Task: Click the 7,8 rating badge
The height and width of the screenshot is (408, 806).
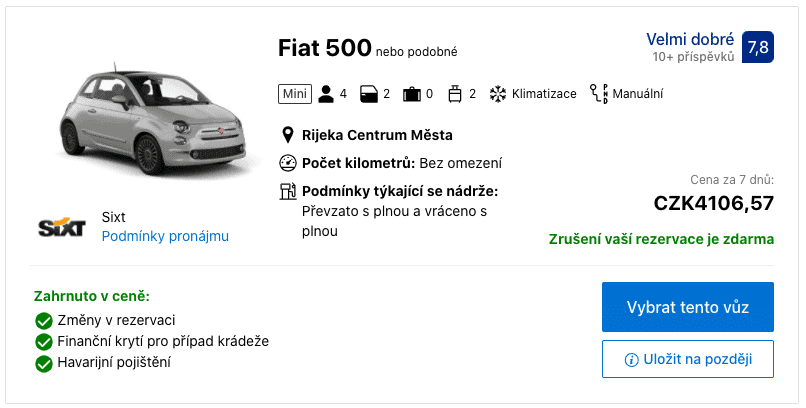Action: [758, 47]
